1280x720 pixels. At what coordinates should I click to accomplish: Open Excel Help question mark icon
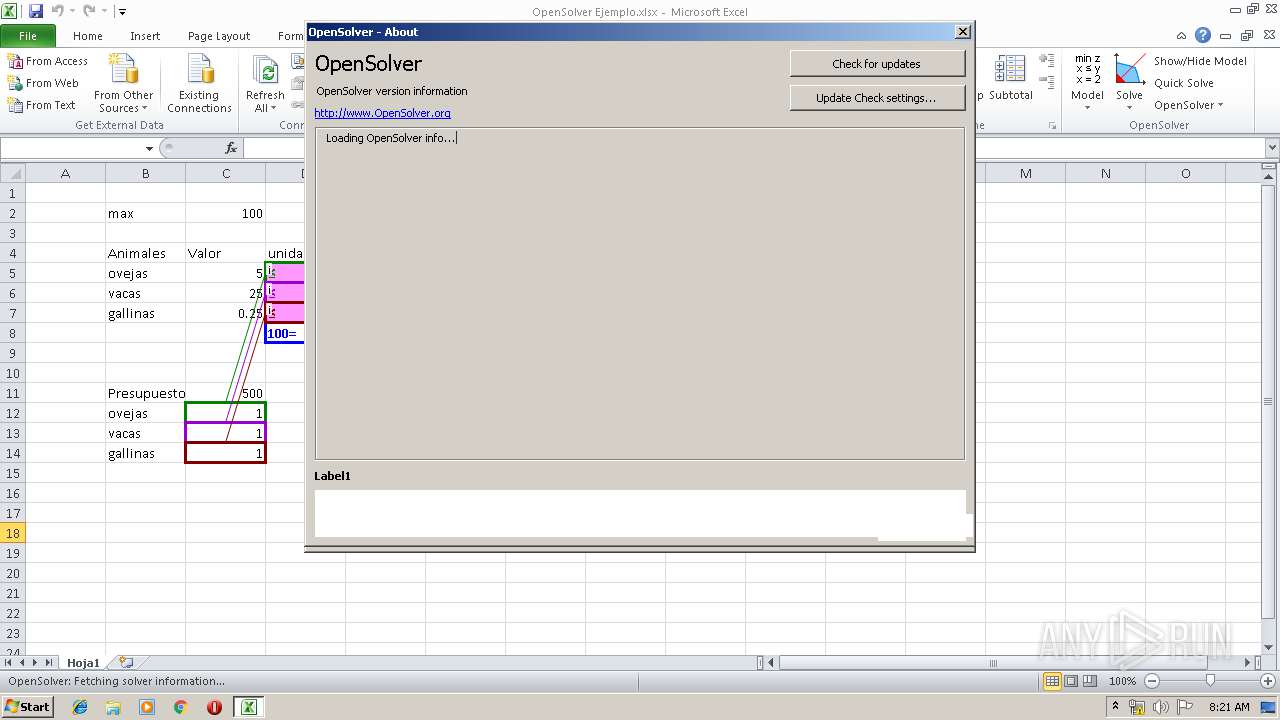pos(1203,35)
